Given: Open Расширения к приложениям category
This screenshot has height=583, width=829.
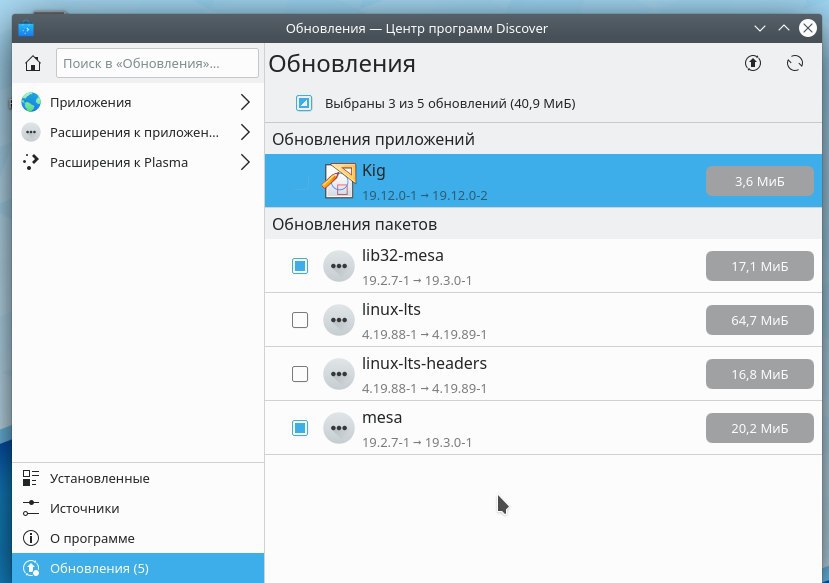Looking at the screenshot, I should [138, 132].
